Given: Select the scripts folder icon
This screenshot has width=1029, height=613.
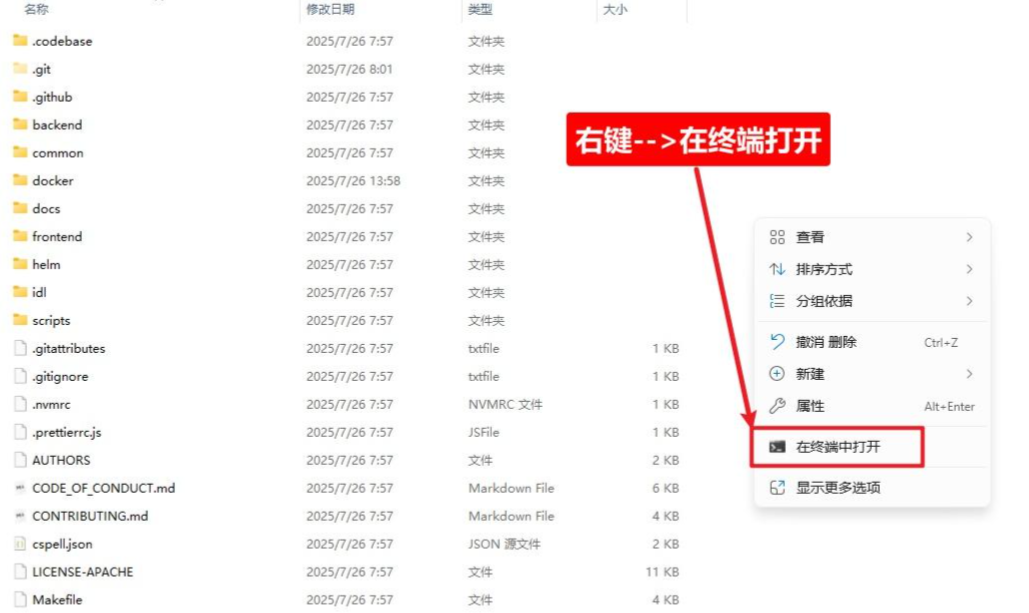Looking at the screenshot, I should click(x=20, y=320).
